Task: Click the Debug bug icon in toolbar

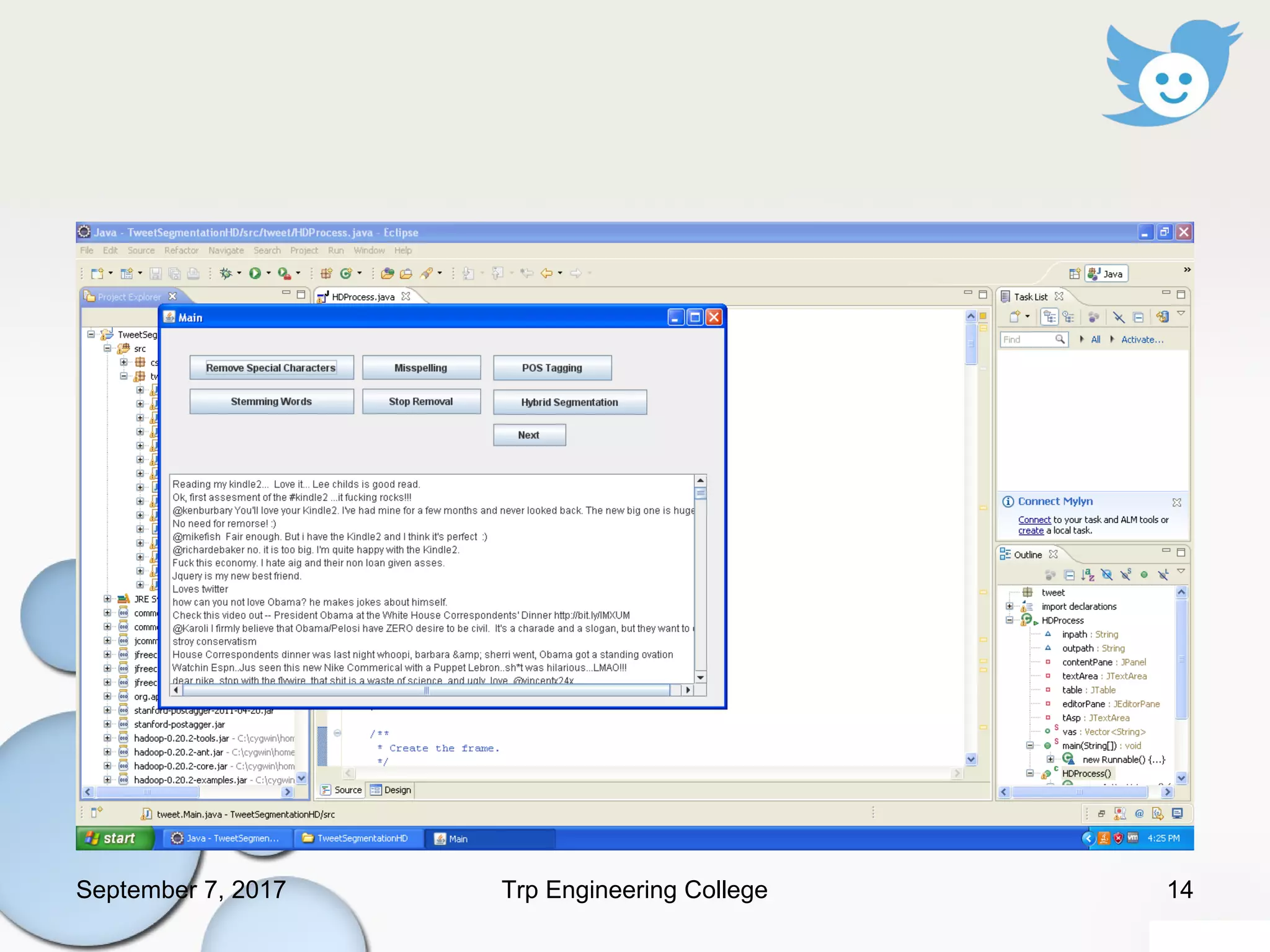Action: 226,273
